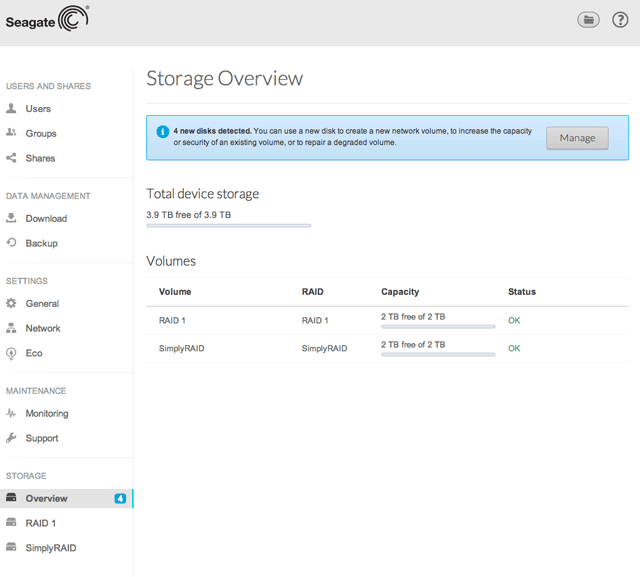
Task: Click the blue info icon in notification
Action: [162, 131]
